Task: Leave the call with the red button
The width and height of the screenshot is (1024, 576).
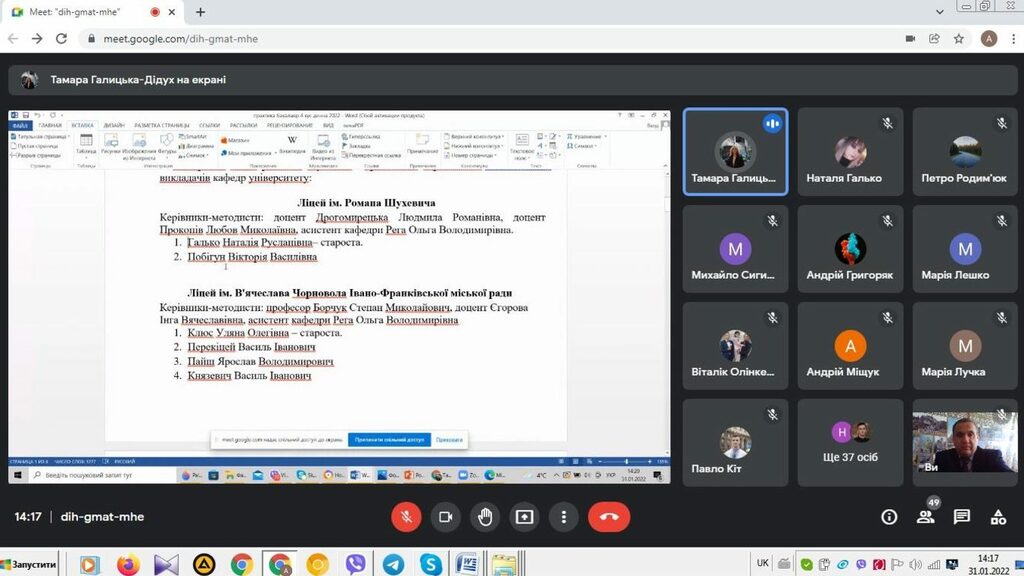Action: (609, 517)
